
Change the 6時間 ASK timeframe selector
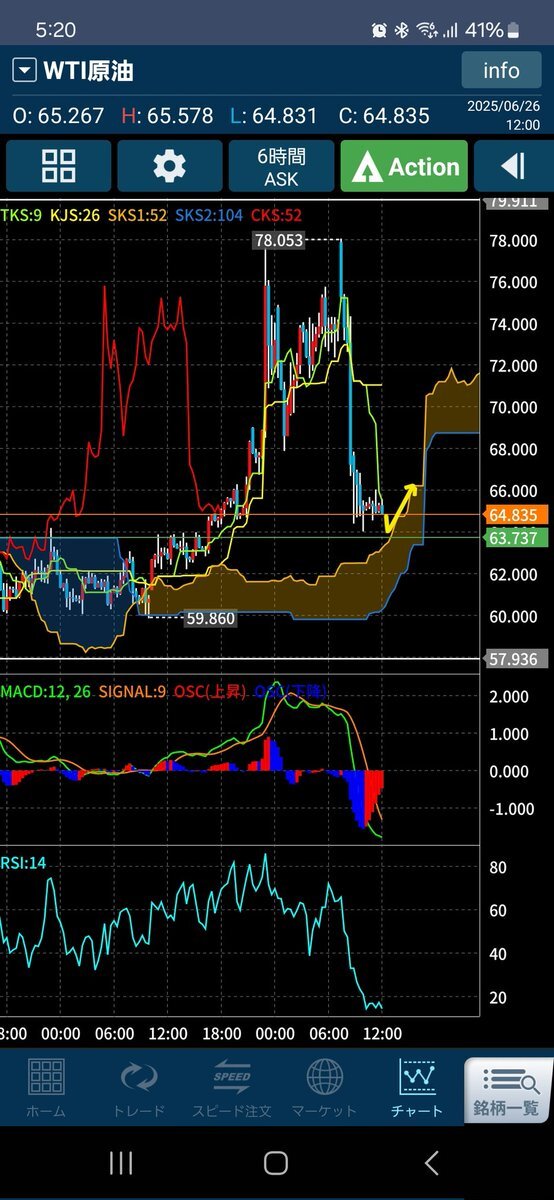[281, 166]
